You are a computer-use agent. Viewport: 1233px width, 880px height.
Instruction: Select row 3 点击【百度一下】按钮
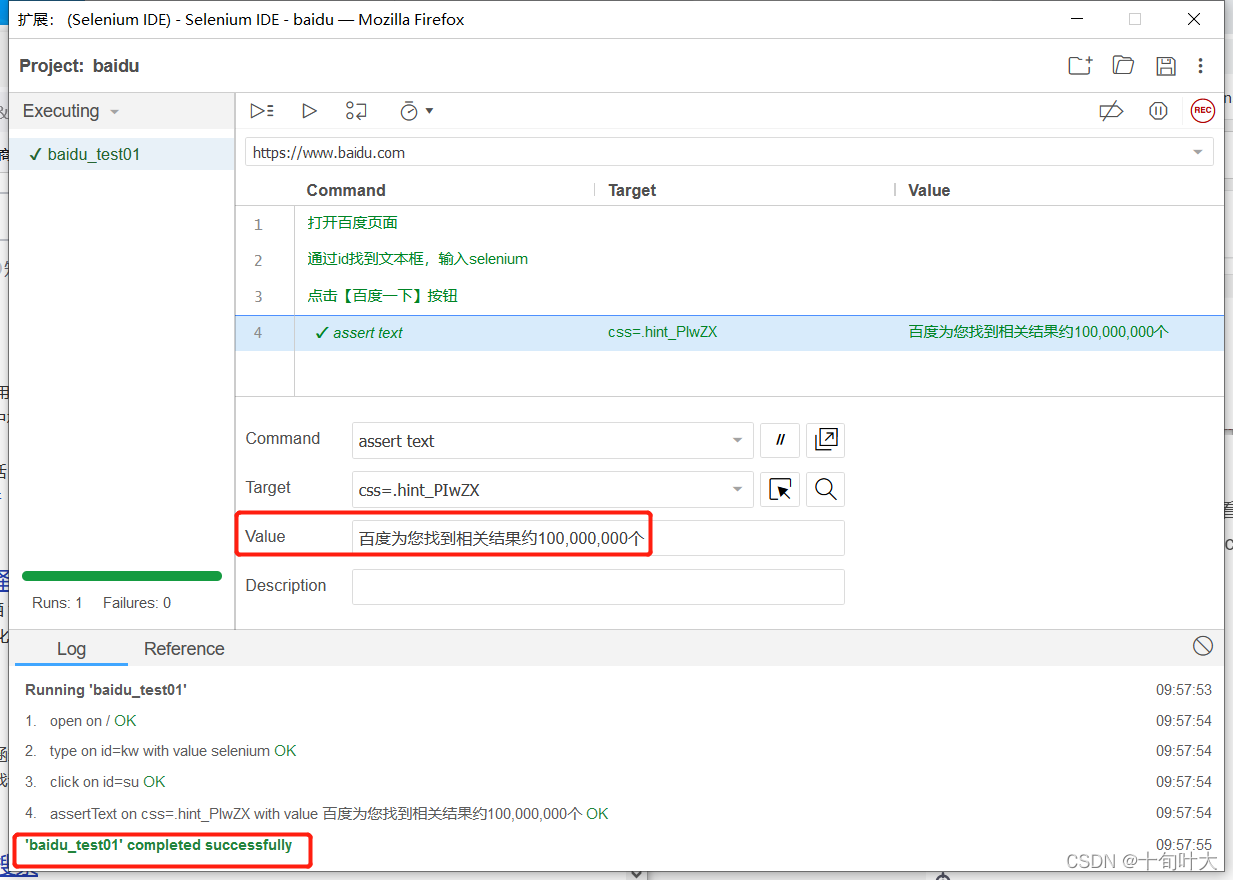pyautogui.click(x=729, y=296)
